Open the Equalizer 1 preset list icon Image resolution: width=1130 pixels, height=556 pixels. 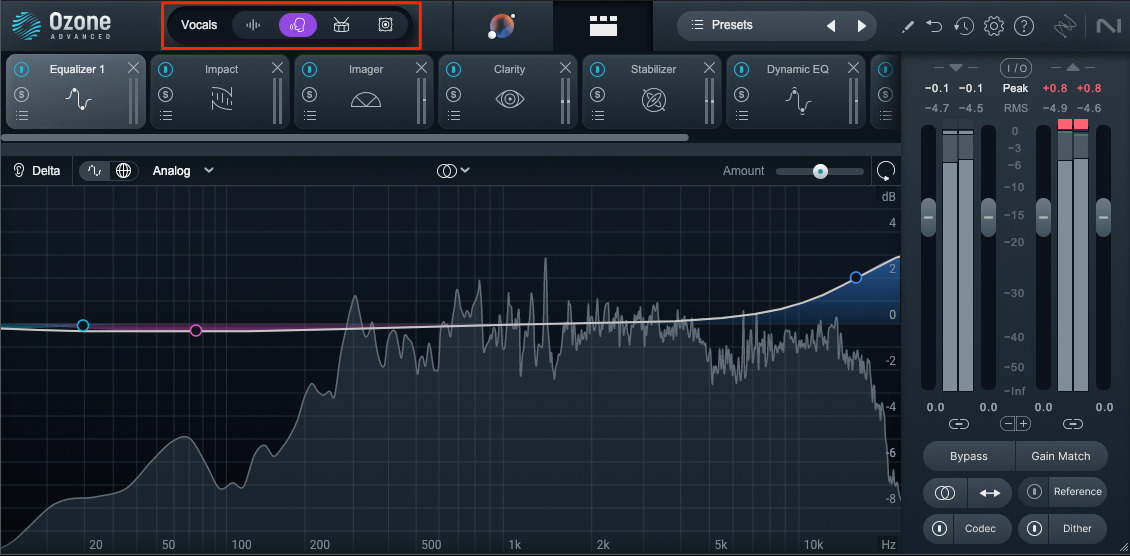(22, 116)
